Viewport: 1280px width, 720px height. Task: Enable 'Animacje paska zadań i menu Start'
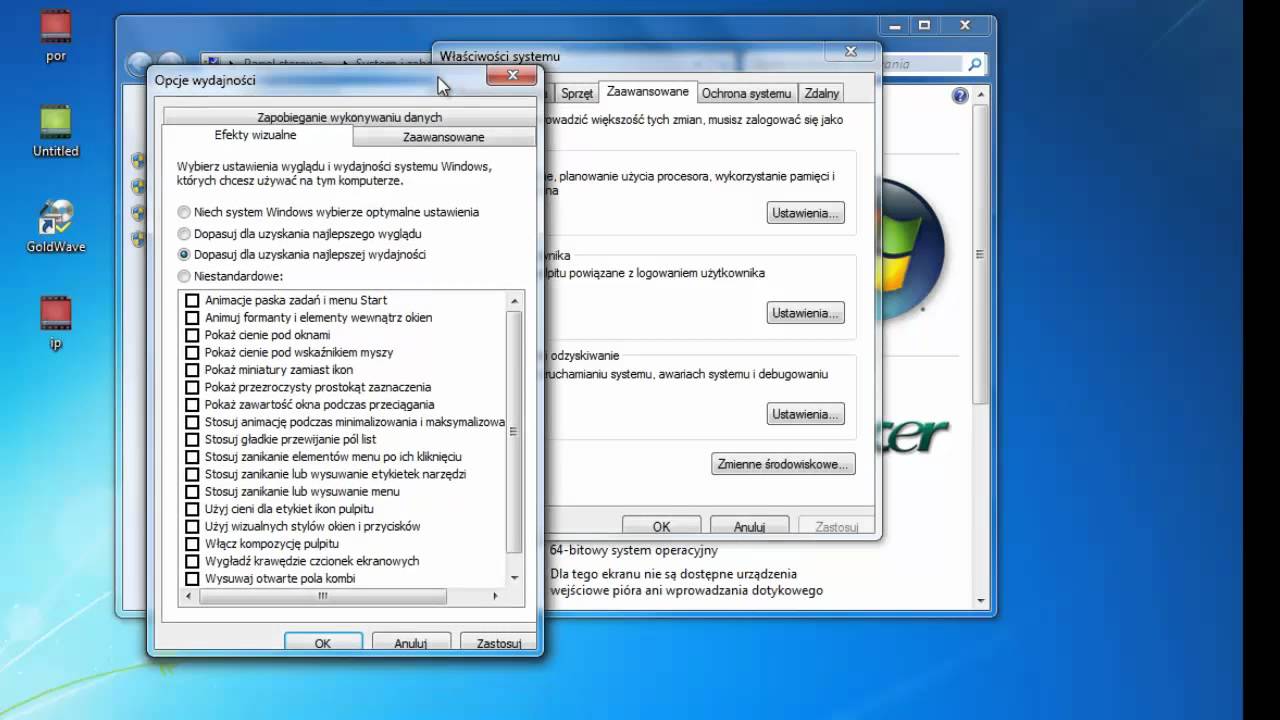point(192,300)
